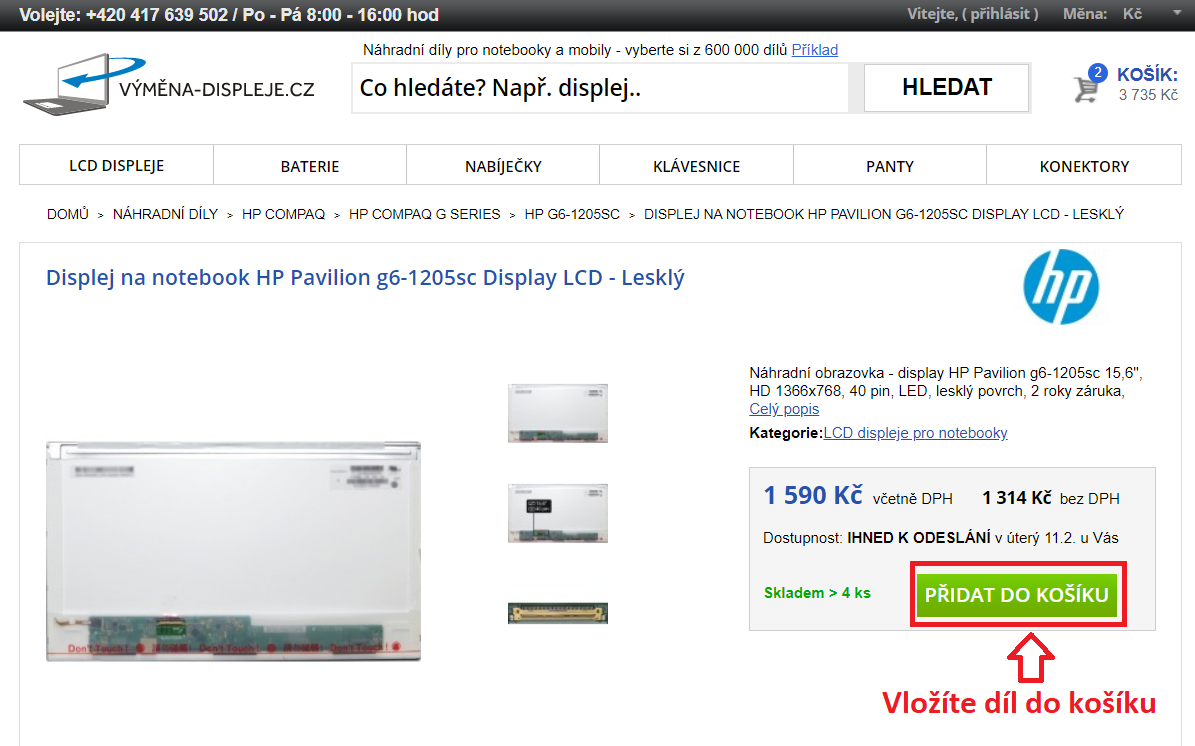
Task: Select the connector close-up thumbnail
Action: pos(558,613)
